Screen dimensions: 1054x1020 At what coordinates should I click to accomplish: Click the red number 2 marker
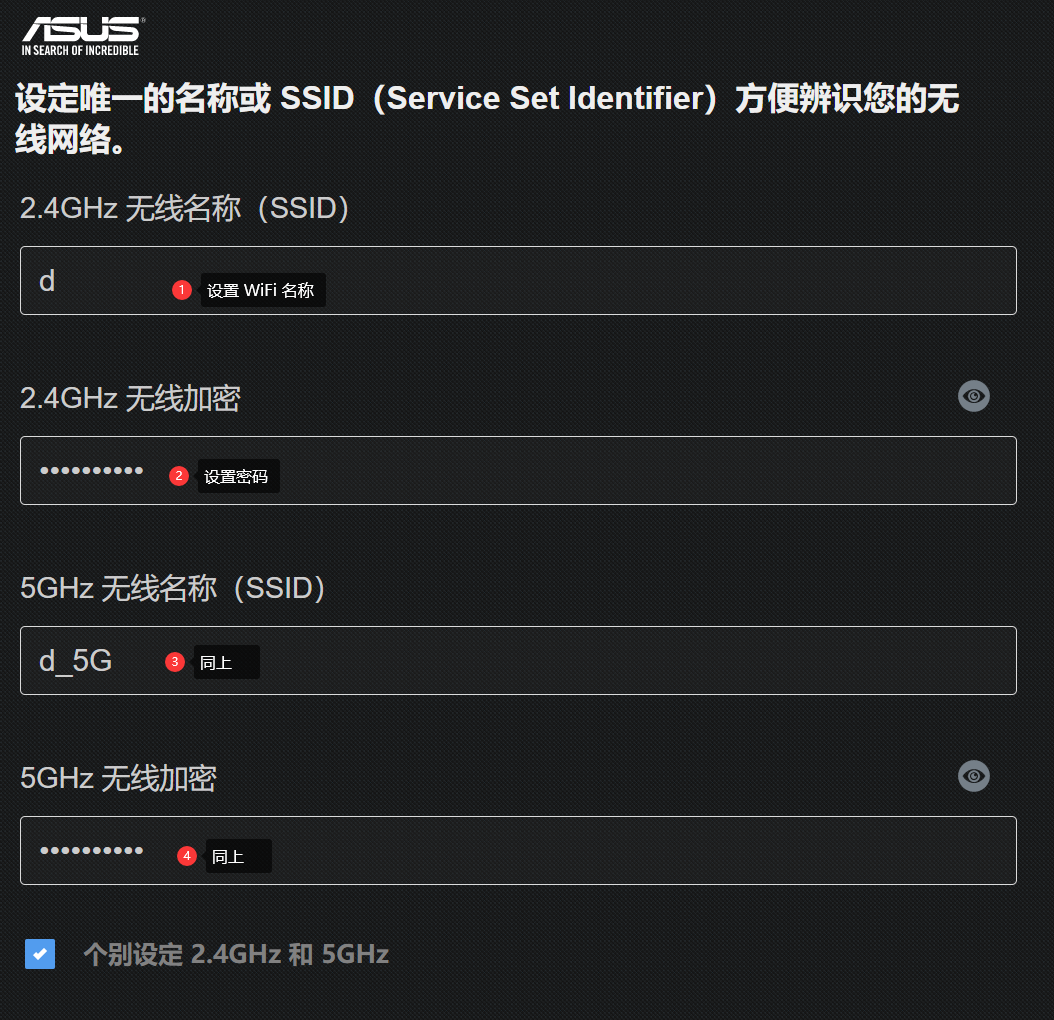(x=179, y=476)
